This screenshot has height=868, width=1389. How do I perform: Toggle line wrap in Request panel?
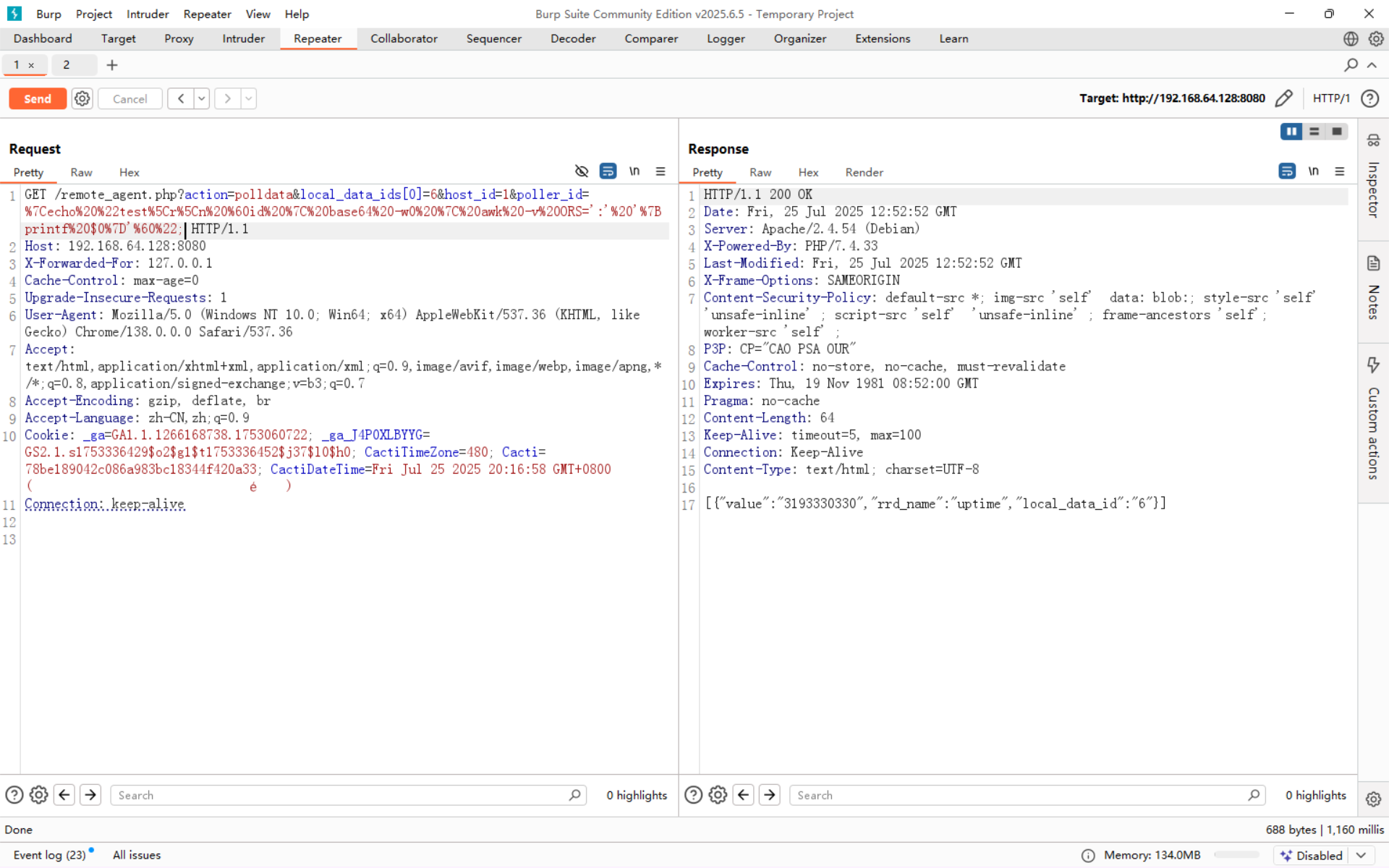(608, 171)
